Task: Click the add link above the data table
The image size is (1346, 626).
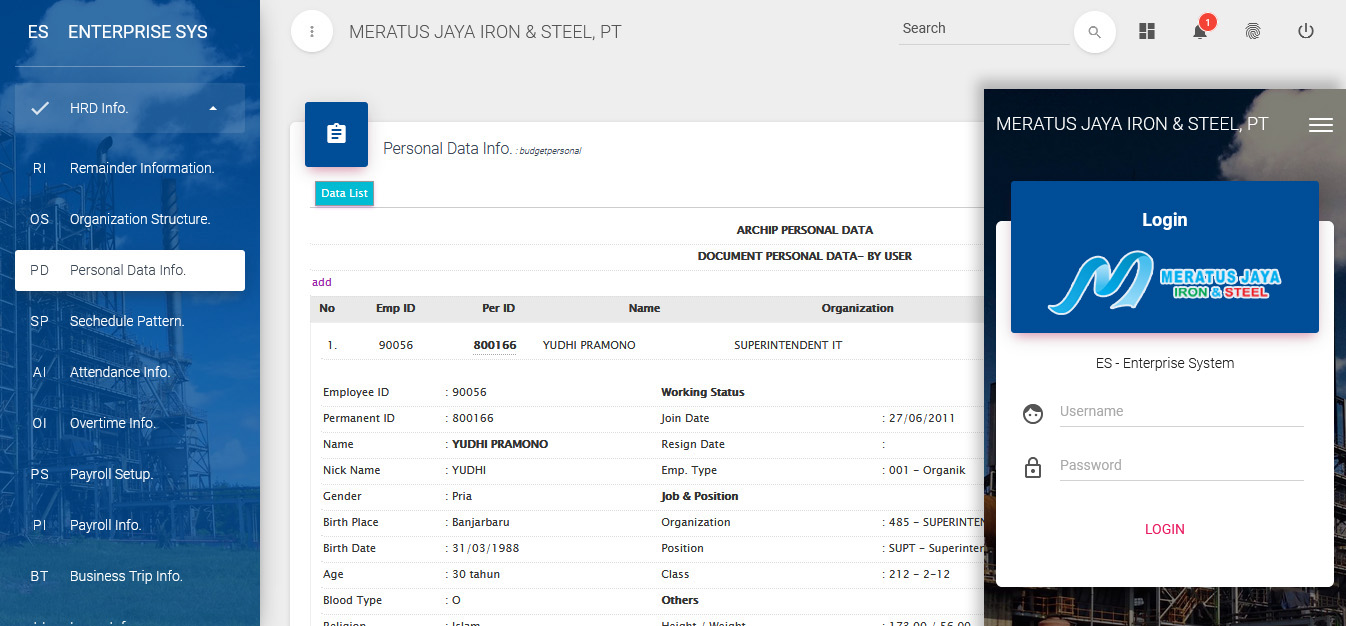Action: 321,282
